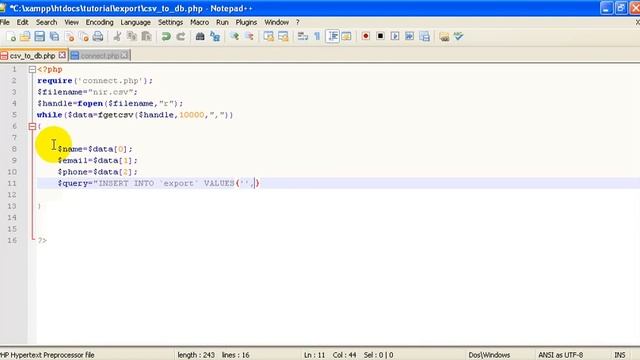Toggle synchronize vertical scrolling icon

(269, 37)
